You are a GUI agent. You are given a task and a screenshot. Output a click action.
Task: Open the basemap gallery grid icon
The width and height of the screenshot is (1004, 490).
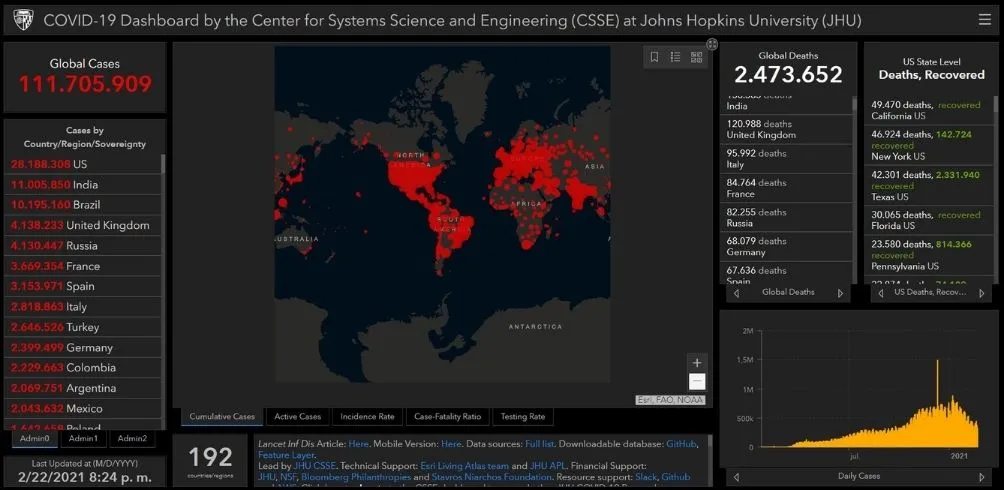coord(697,57)
